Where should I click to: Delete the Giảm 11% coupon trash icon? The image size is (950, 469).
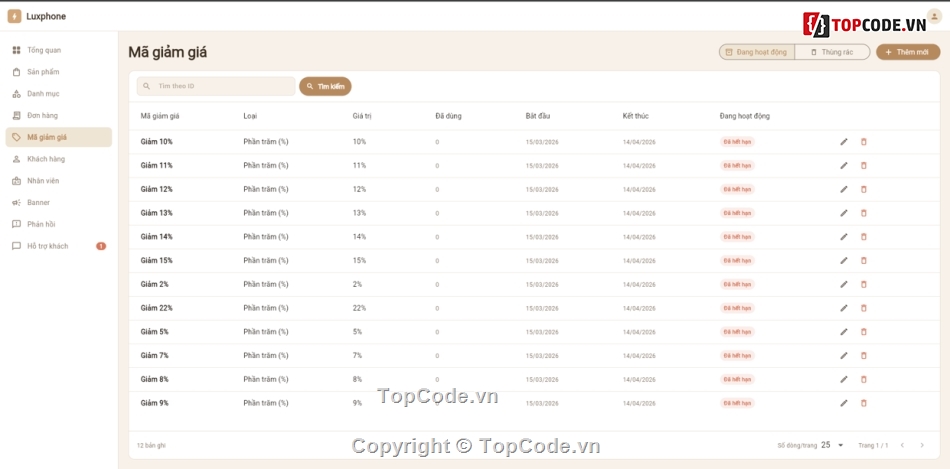[x=864, y=165]
